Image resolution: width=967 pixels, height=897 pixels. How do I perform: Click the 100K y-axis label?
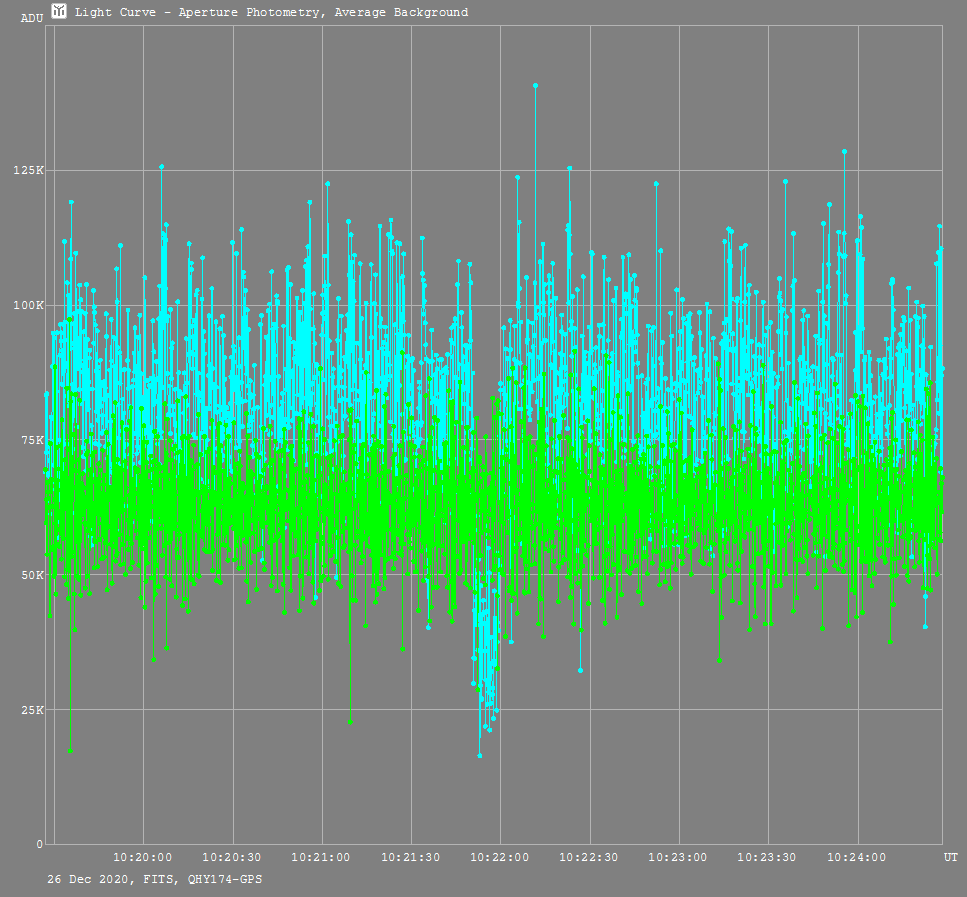[28, 305]
